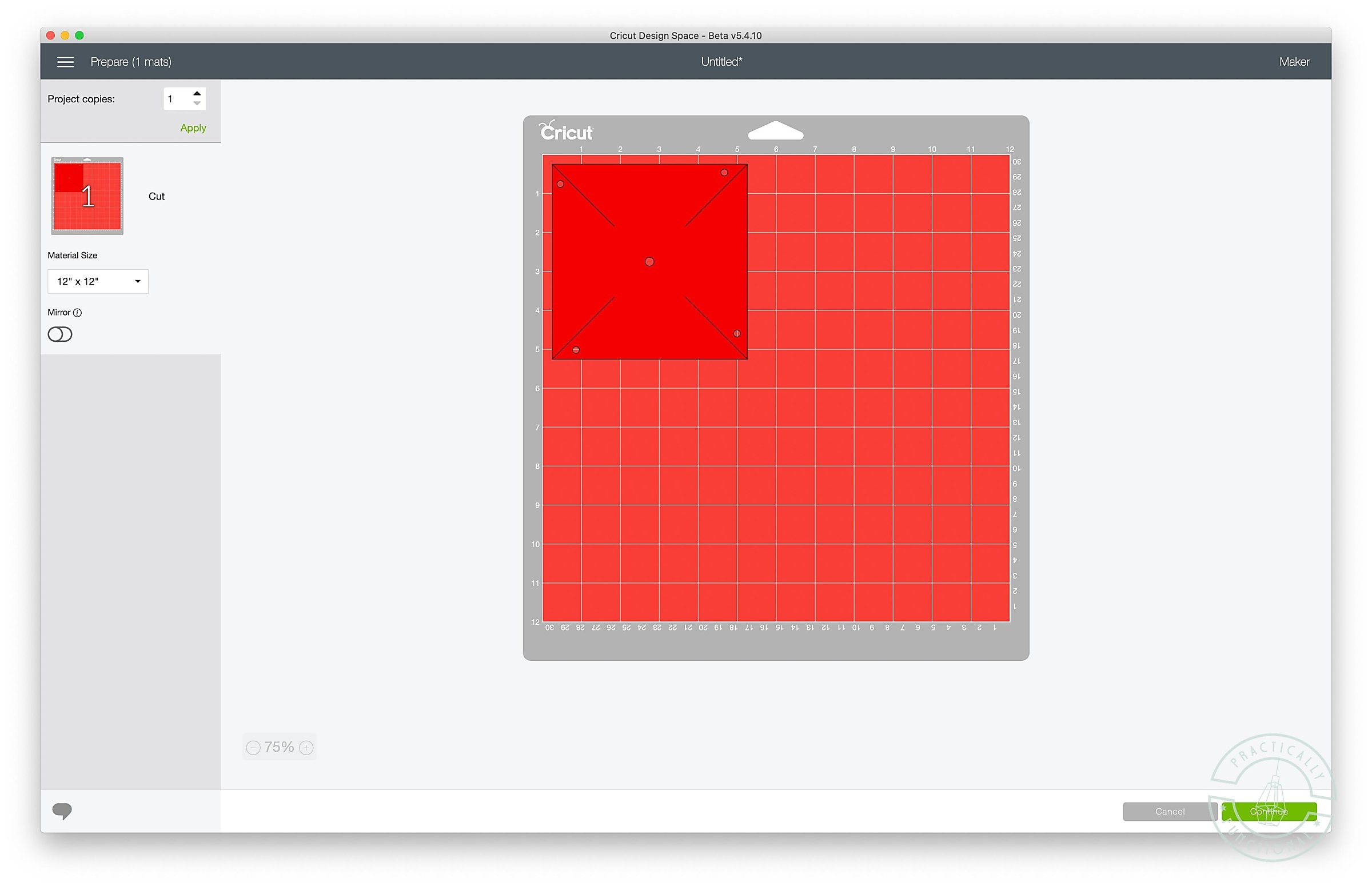1372x886 pixels.
Task: Click the zoom out minus icon
Action: (x=253, y=747)
